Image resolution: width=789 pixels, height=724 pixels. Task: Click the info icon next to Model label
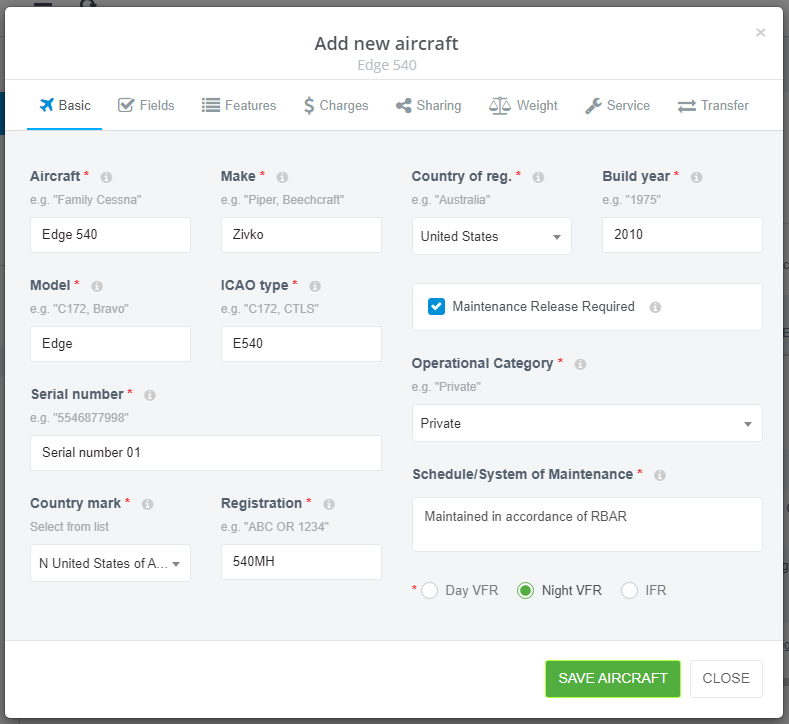point(97,286)
